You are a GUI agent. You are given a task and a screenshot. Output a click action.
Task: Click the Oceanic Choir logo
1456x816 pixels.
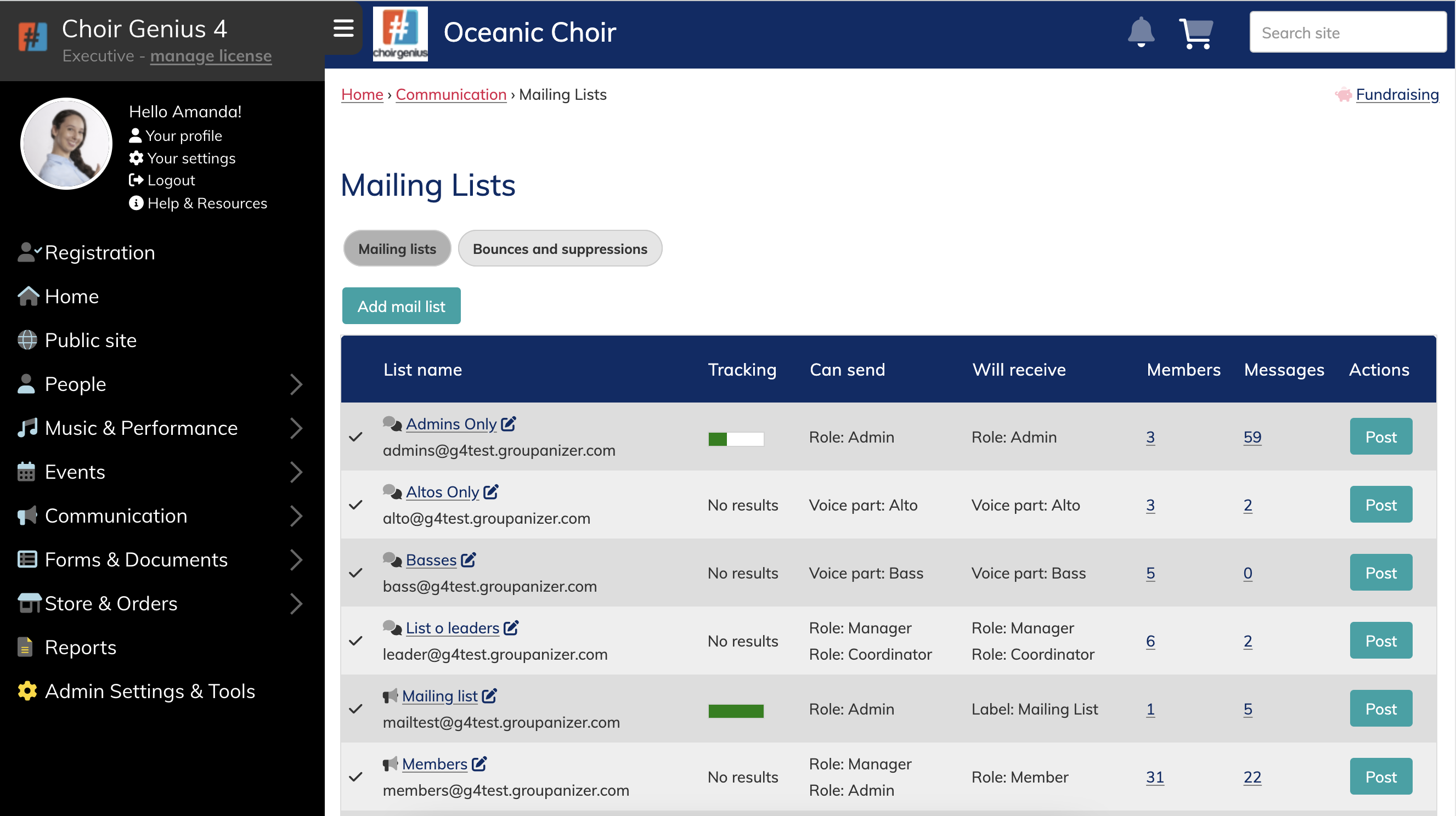pyautogui.click(x=400, y=33)
